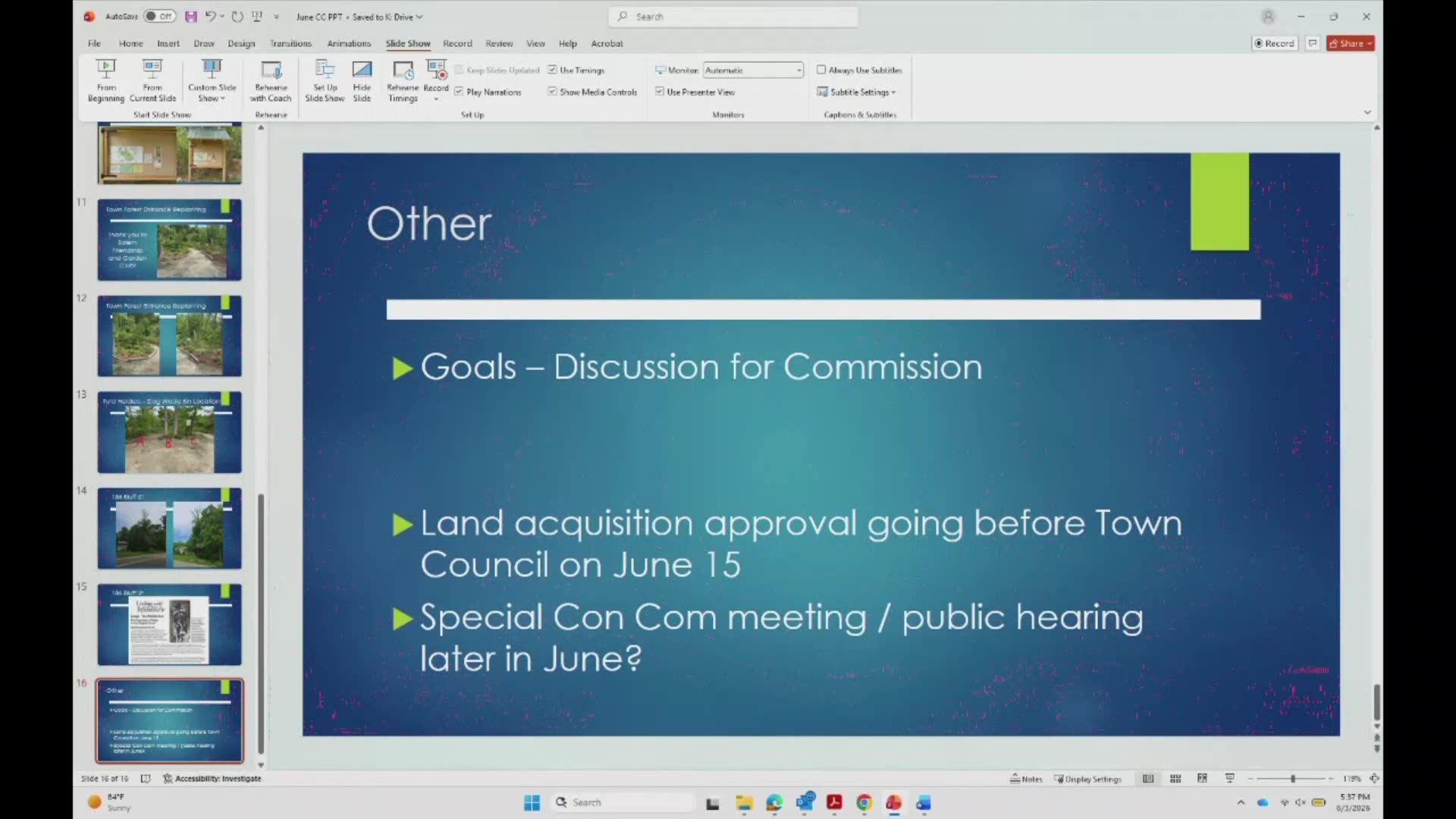This screenshot has width=1456, height=819.
Task: Open the Monitor Automatic dropdown
Action: [753, 70]
